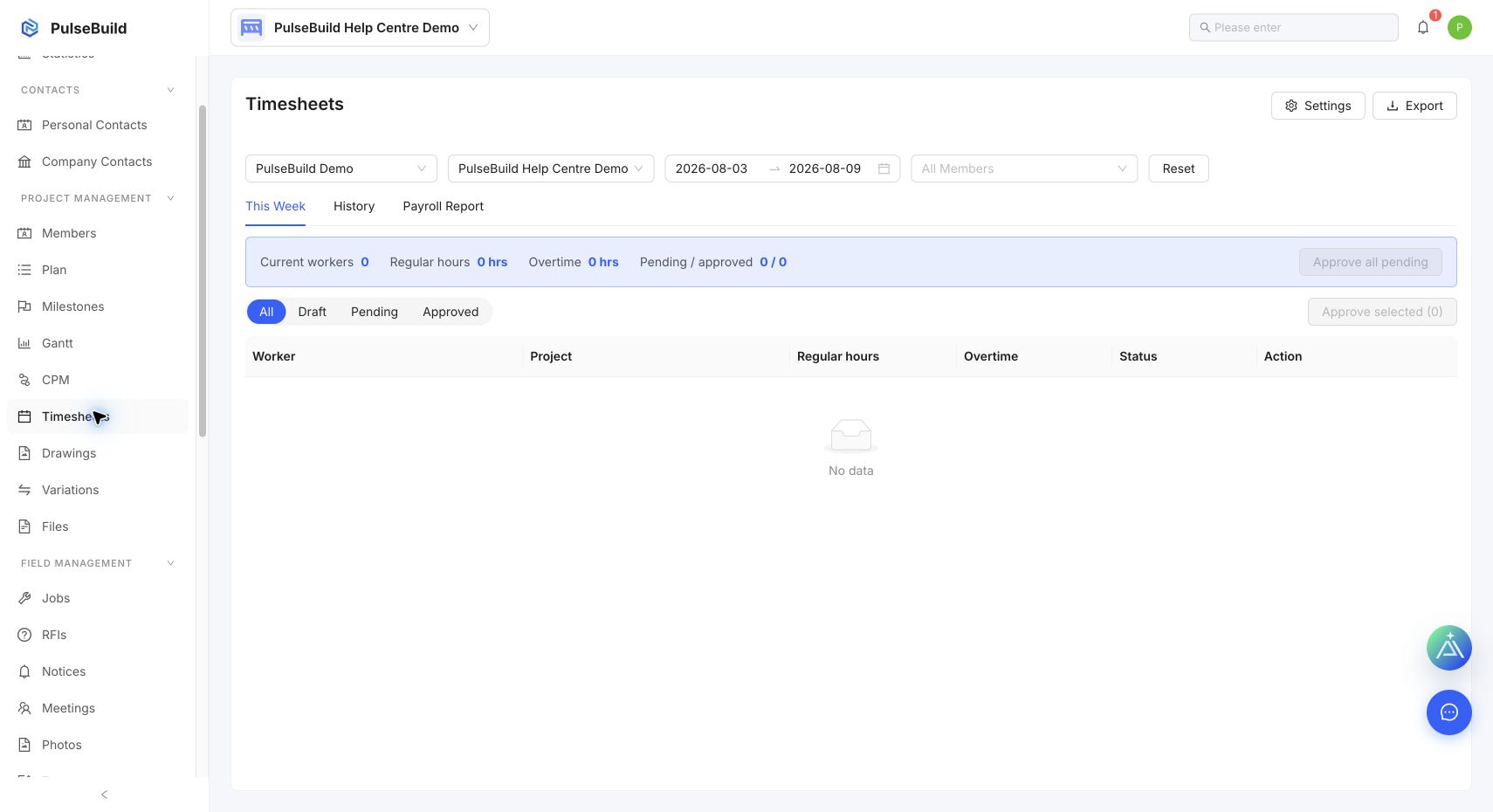Click the Milestones flag icon

coord(24,306)
